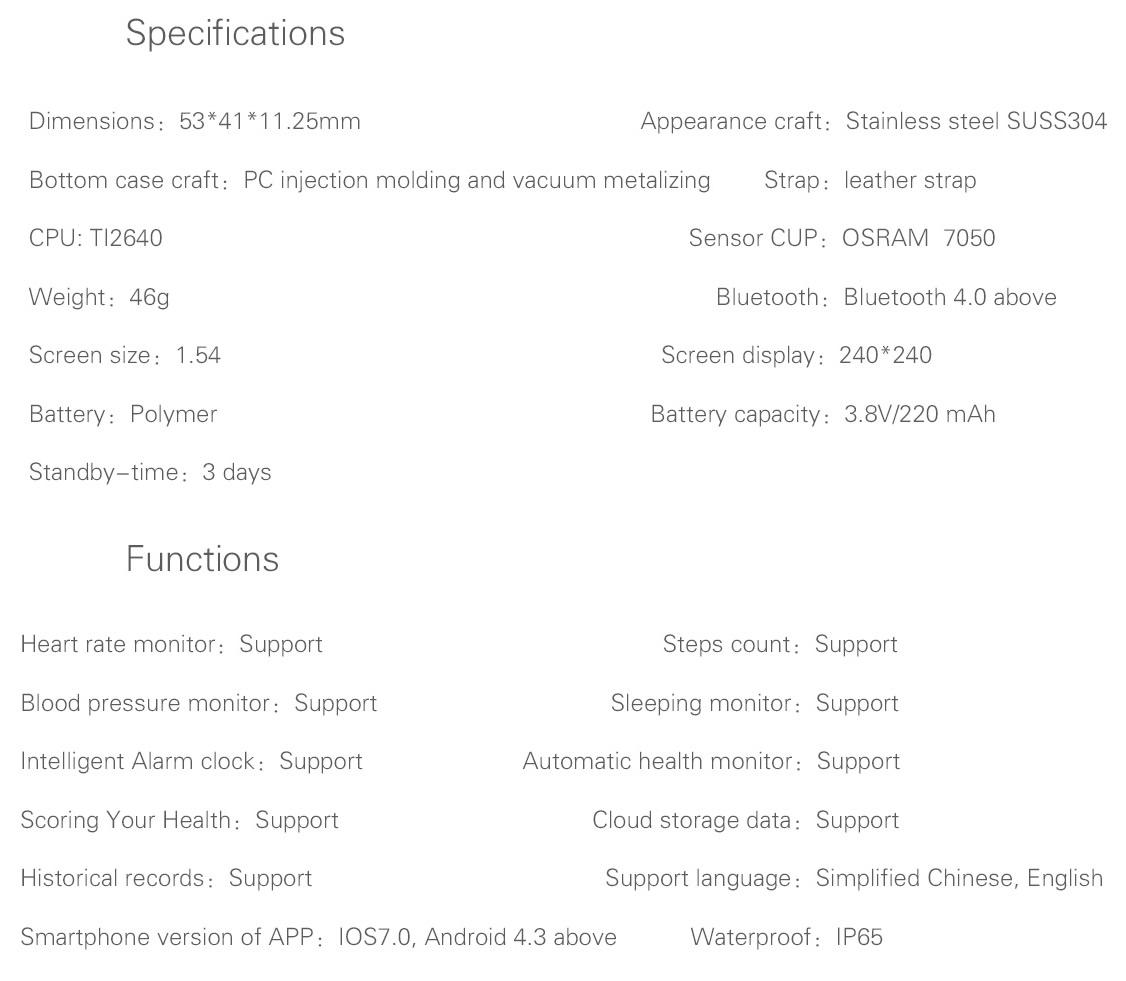
Task: Click the Weight 46g entry
Action: click(x=99, y=297)
